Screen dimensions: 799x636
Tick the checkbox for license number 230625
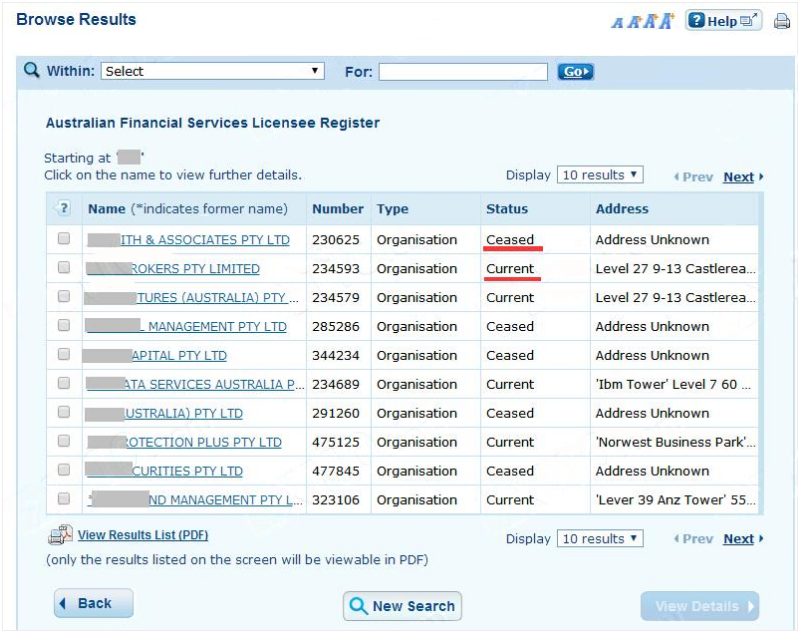(64, 240)
